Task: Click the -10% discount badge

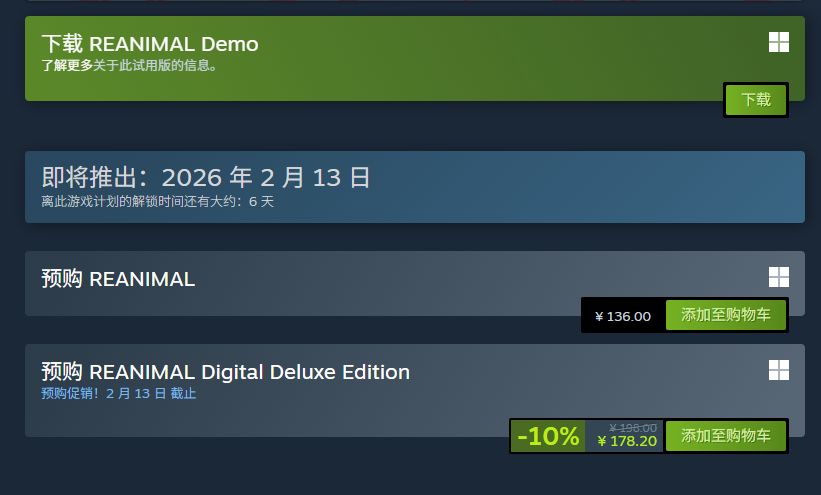Action: pos(548,436)
